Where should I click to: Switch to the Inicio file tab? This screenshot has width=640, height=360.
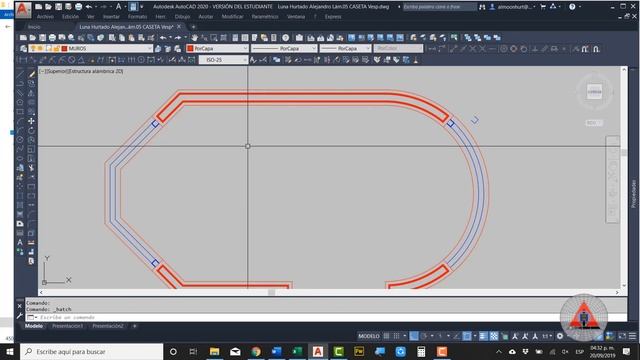pyautogui.click(x=34, y=27)
